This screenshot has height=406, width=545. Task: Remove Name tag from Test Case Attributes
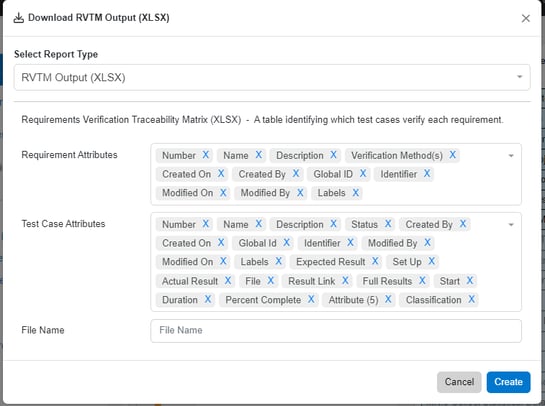259,224
